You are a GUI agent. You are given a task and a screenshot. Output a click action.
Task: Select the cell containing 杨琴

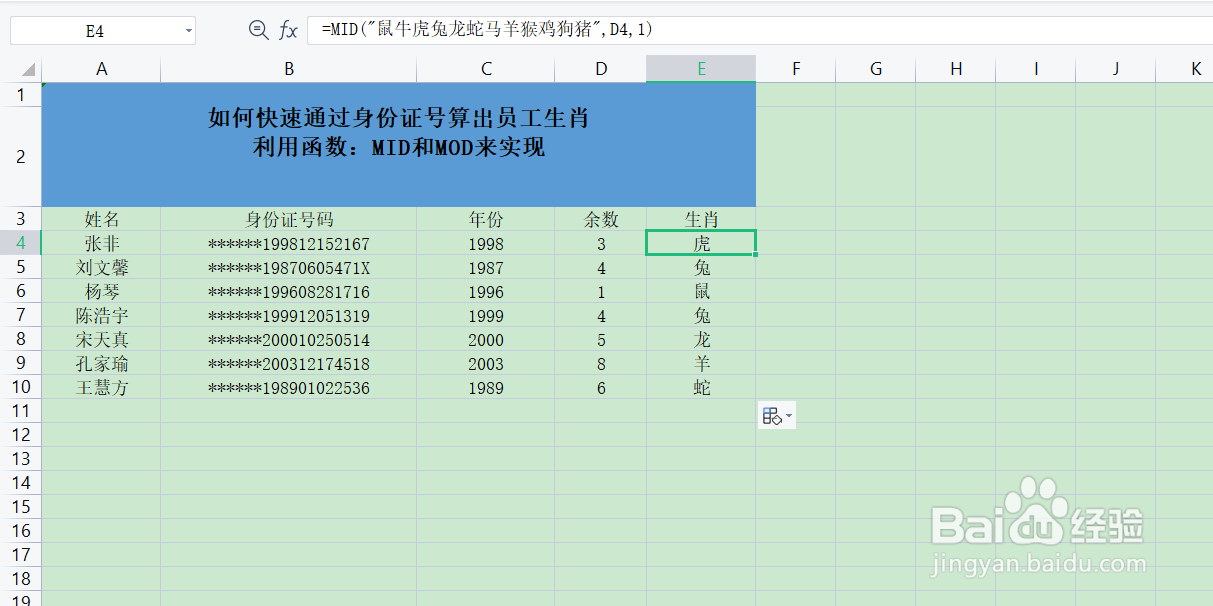pyautogui.click(x=101, y=291)
